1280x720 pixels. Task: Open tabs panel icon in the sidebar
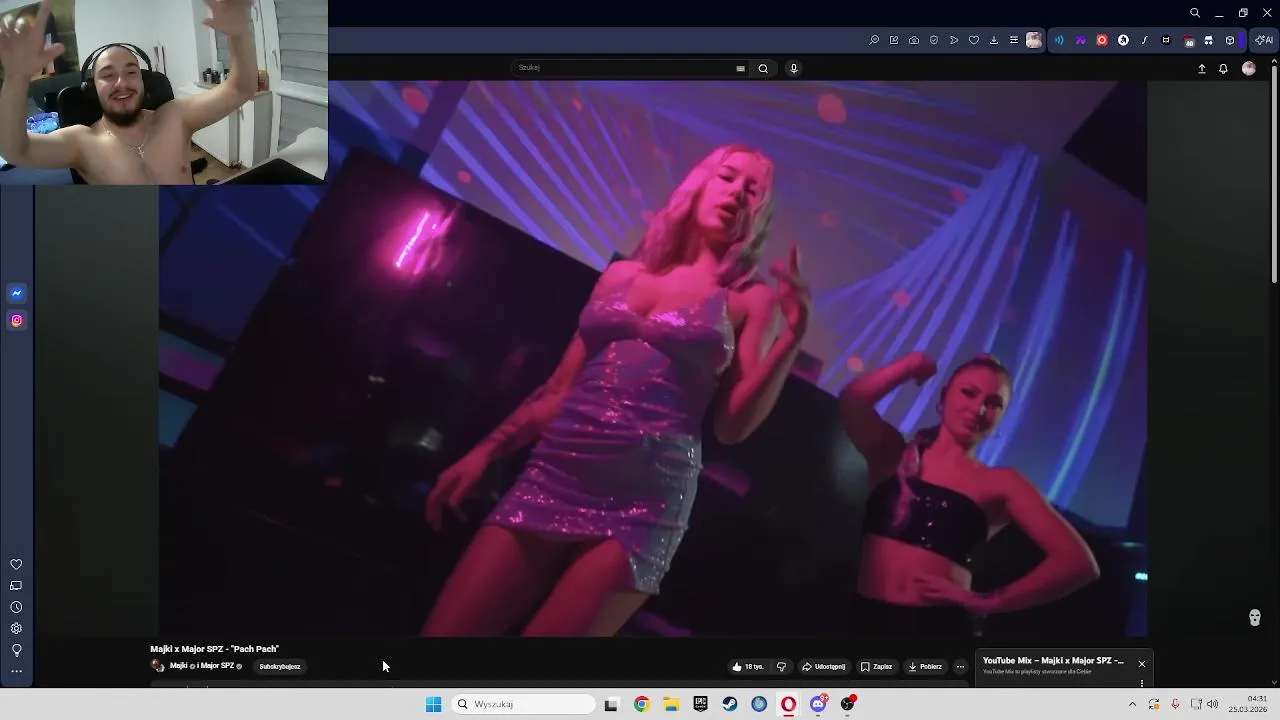coord(16,586)
